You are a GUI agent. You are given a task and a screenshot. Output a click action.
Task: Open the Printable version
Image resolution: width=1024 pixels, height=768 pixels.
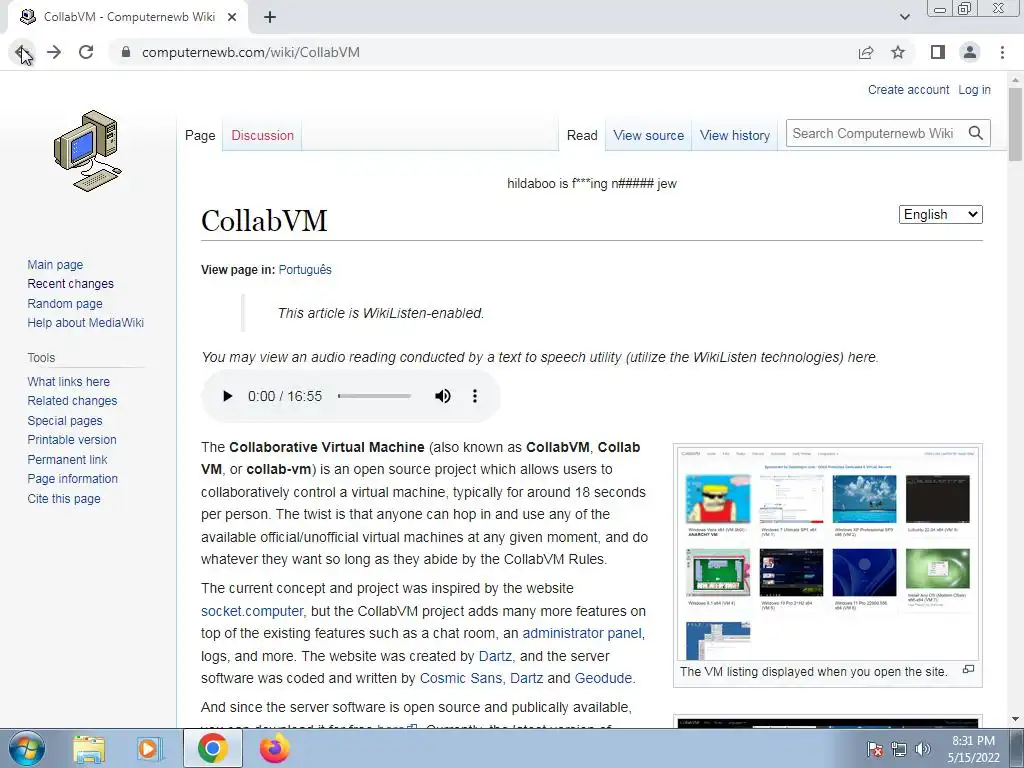click(x=72, y=440)
